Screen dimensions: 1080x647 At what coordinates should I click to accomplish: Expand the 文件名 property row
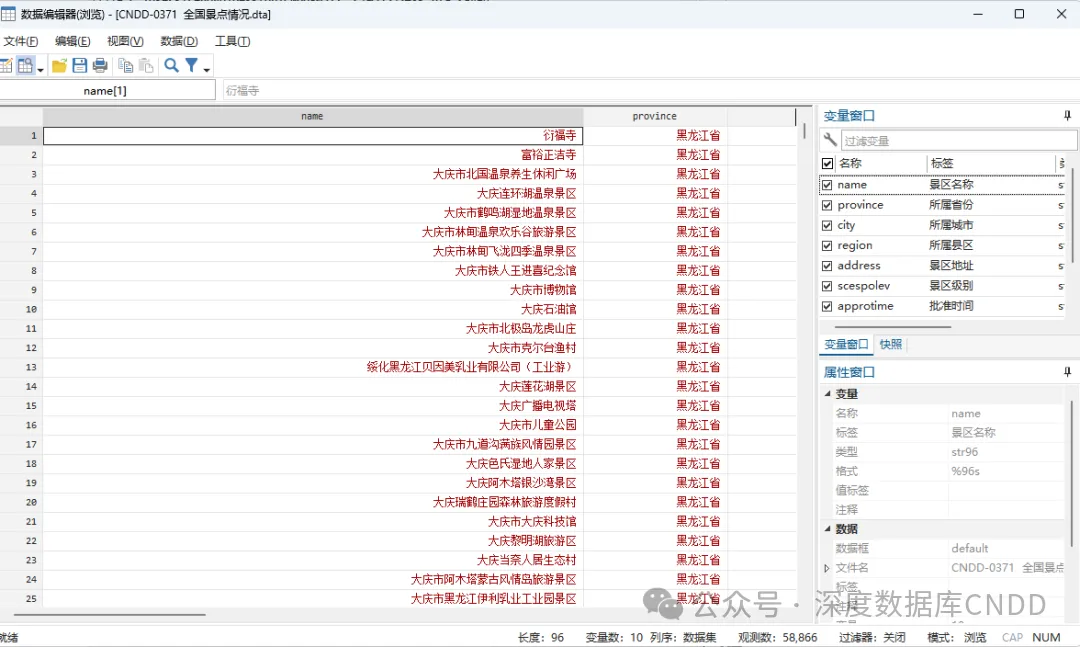click(x=826, y=568)
